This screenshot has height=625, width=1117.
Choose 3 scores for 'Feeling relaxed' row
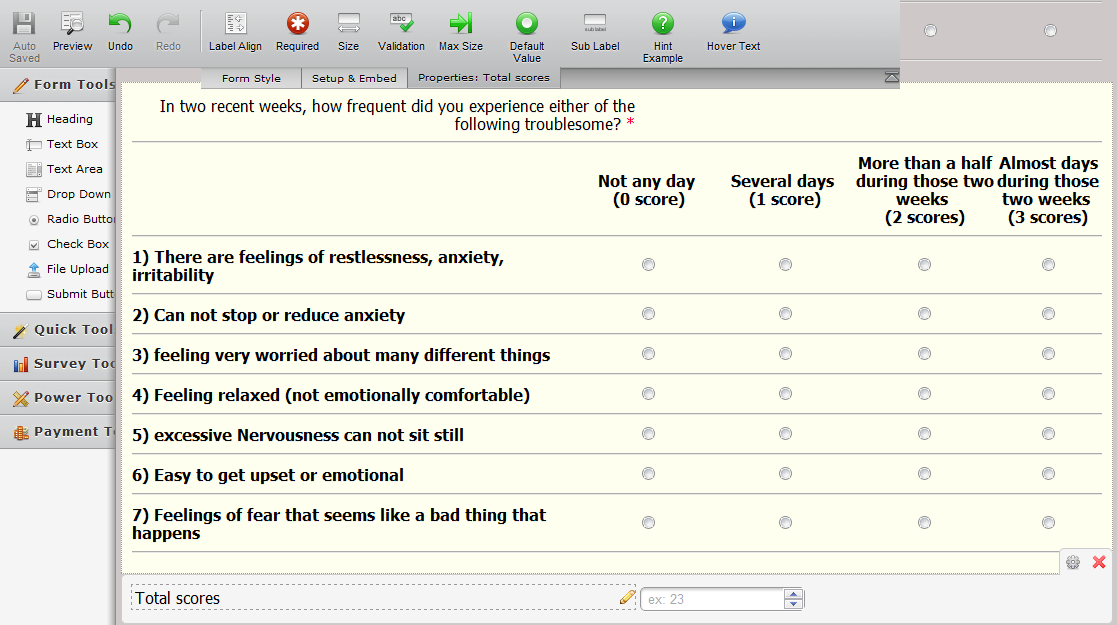pos(1048,393)
